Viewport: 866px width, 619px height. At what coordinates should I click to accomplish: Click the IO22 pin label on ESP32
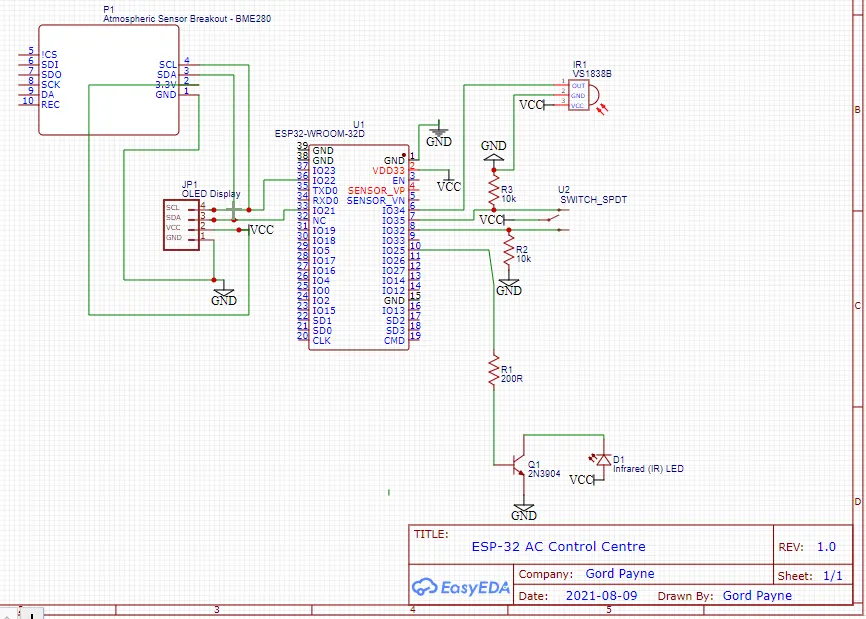(x=324, y=181)
